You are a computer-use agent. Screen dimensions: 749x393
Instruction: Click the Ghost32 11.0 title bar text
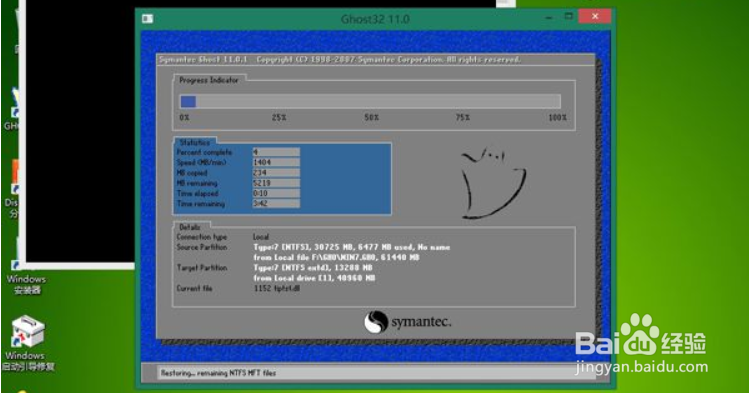(x=375, y=19)
